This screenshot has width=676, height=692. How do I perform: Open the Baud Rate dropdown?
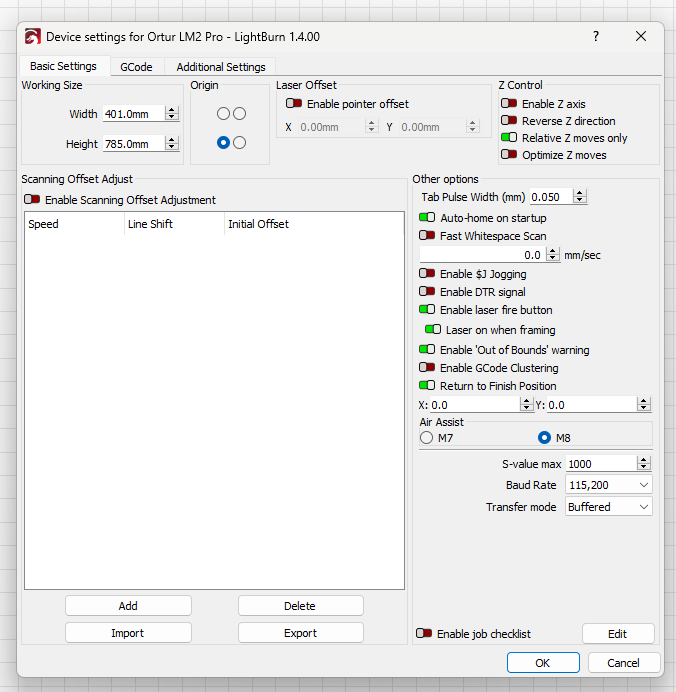(608, 485)
